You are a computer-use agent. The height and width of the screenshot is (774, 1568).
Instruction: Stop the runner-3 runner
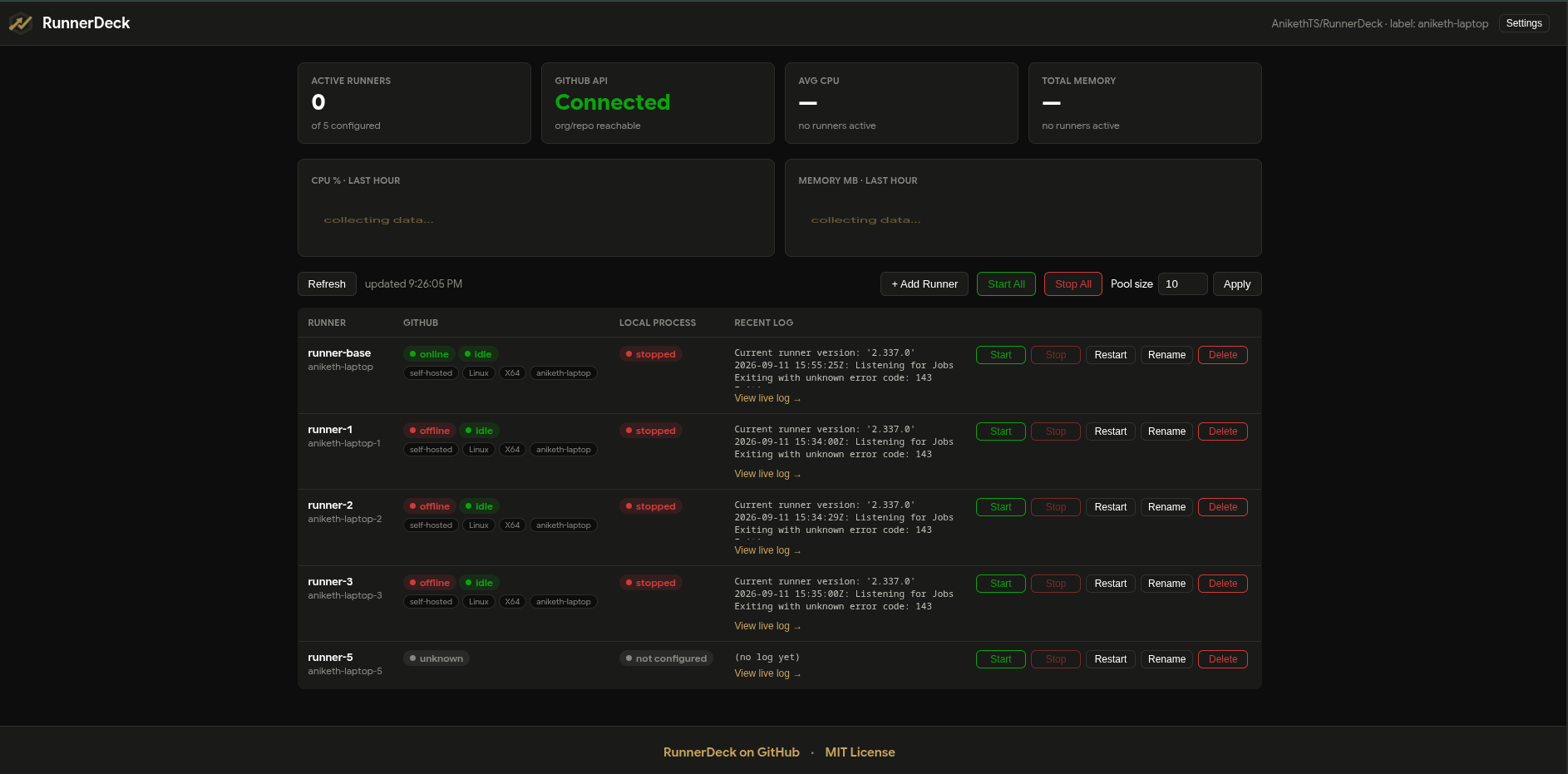tap(1056, 584)
